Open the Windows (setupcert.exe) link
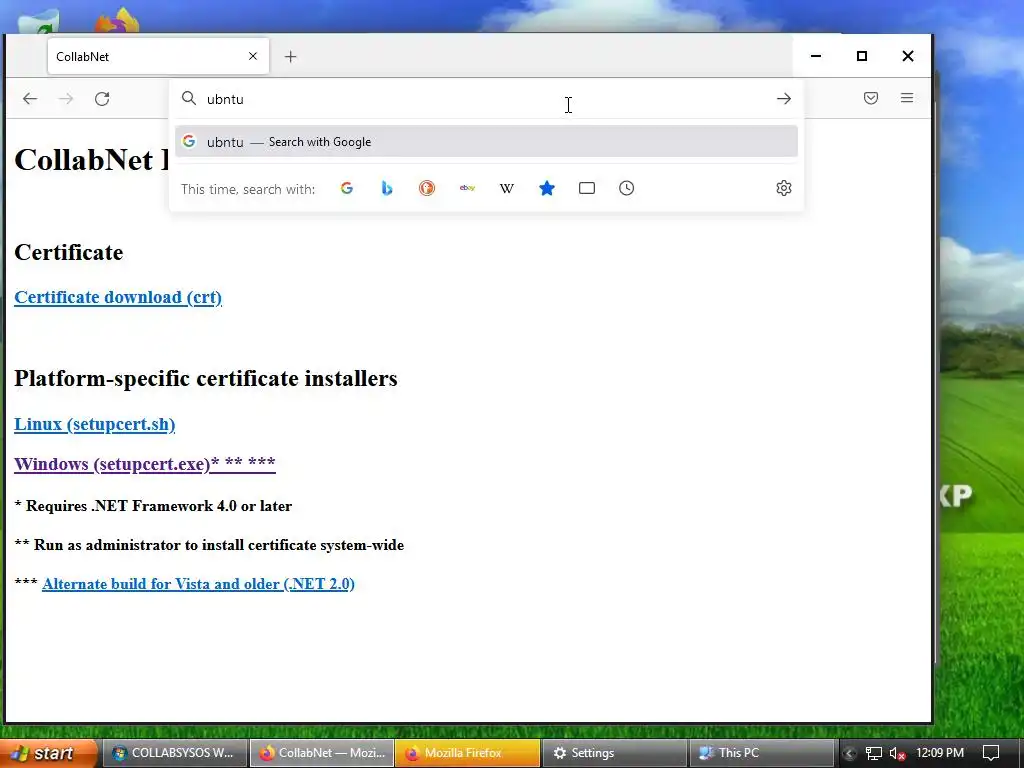 [145, 464]
